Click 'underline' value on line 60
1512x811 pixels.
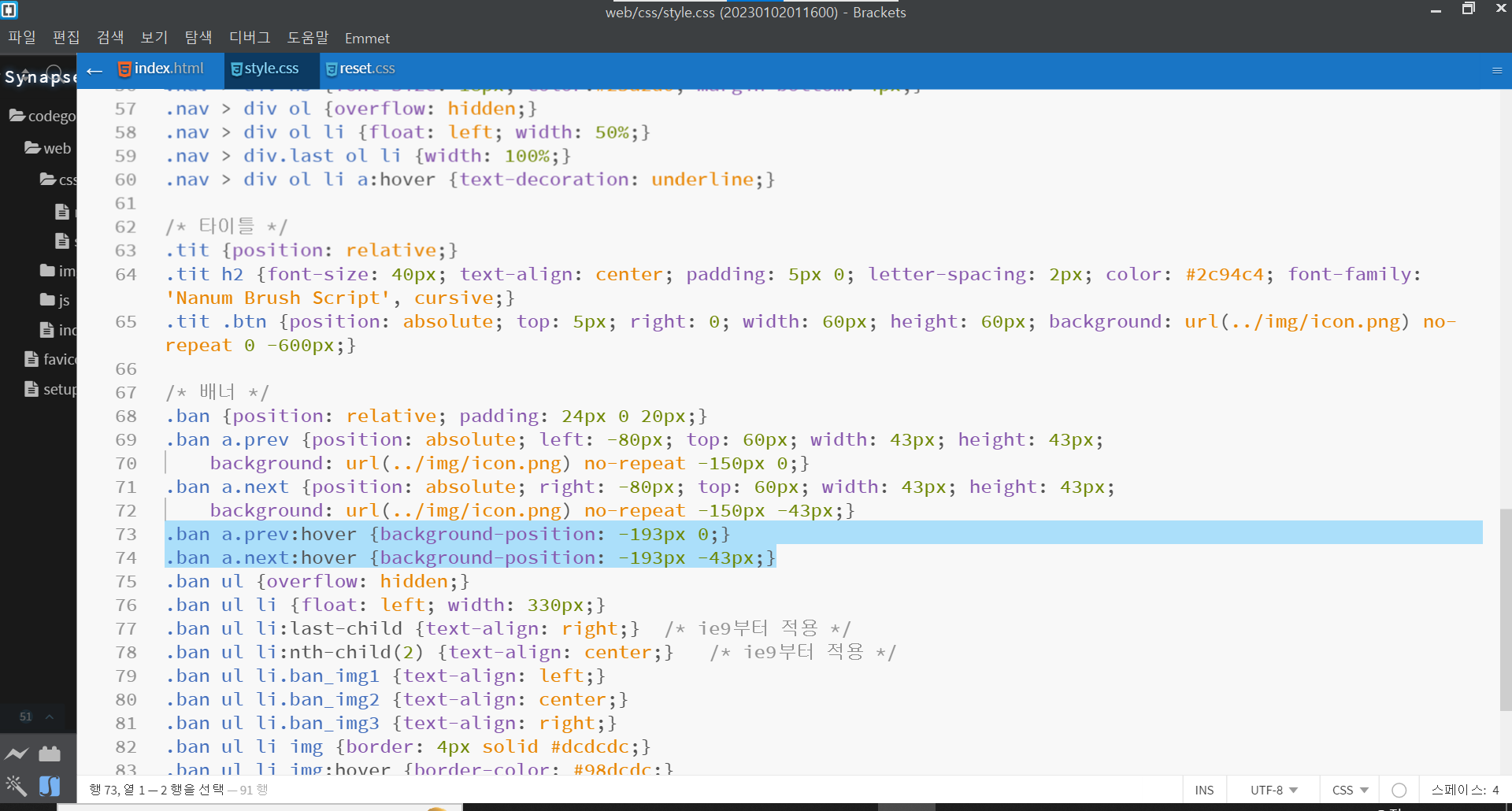tap(702, 180)
